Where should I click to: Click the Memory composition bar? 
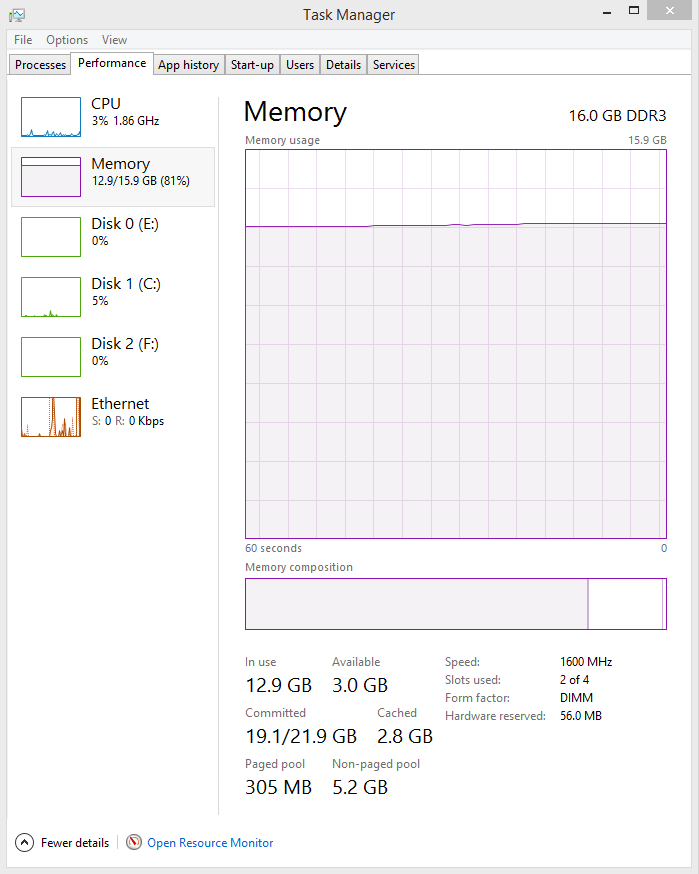click(x=455, y=603)
